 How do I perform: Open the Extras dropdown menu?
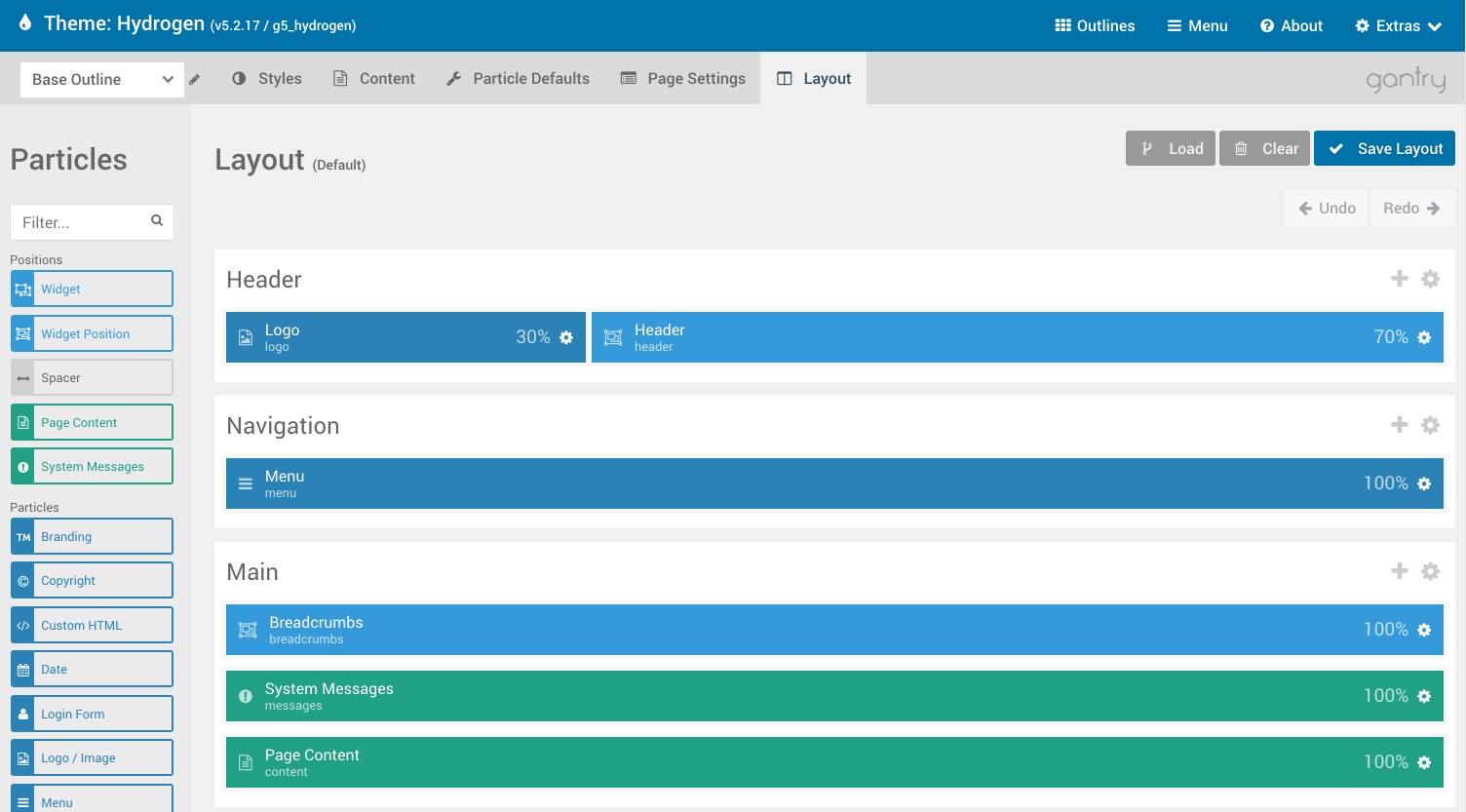1398,26
